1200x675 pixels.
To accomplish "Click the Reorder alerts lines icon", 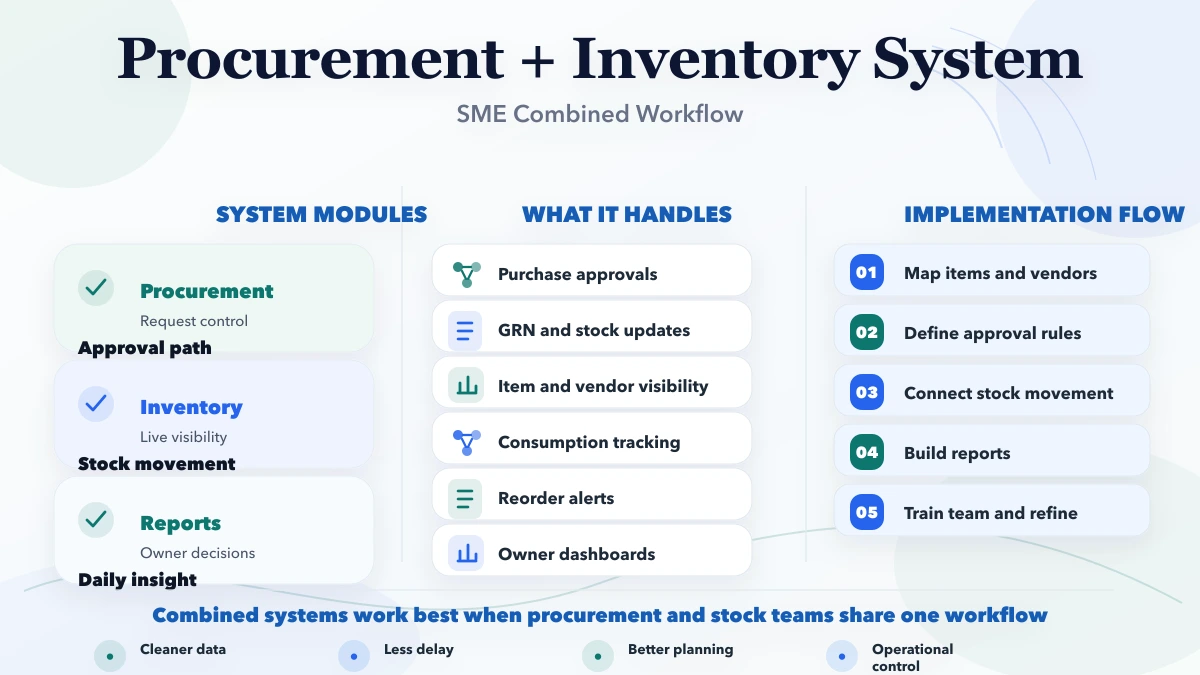I will (x=464, y=494).
